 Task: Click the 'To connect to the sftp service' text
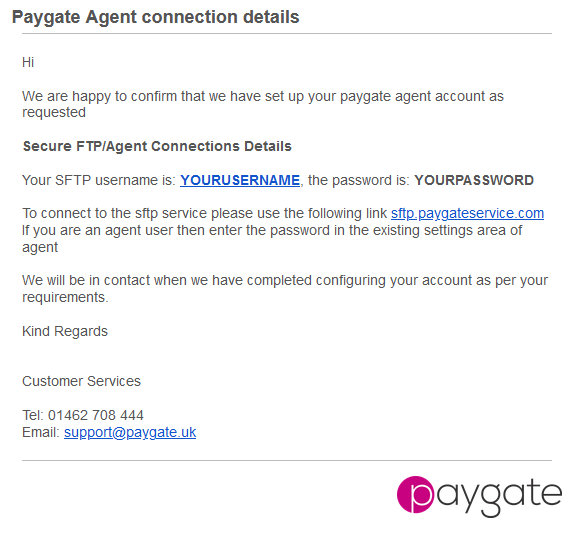coord(205,213)
